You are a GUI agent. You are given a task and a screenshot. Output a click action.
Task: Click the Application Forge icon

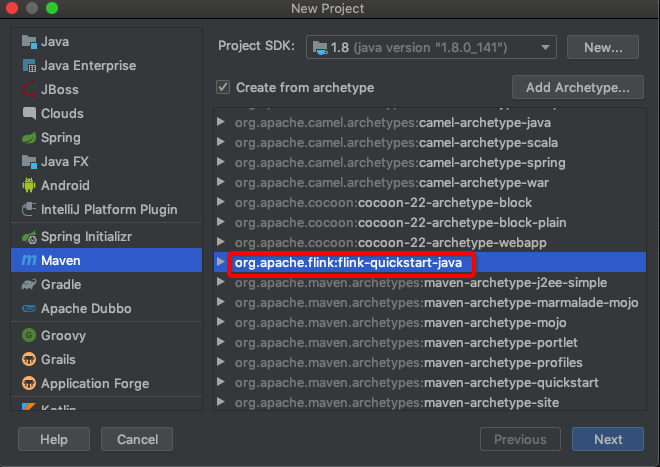point(29,383)
